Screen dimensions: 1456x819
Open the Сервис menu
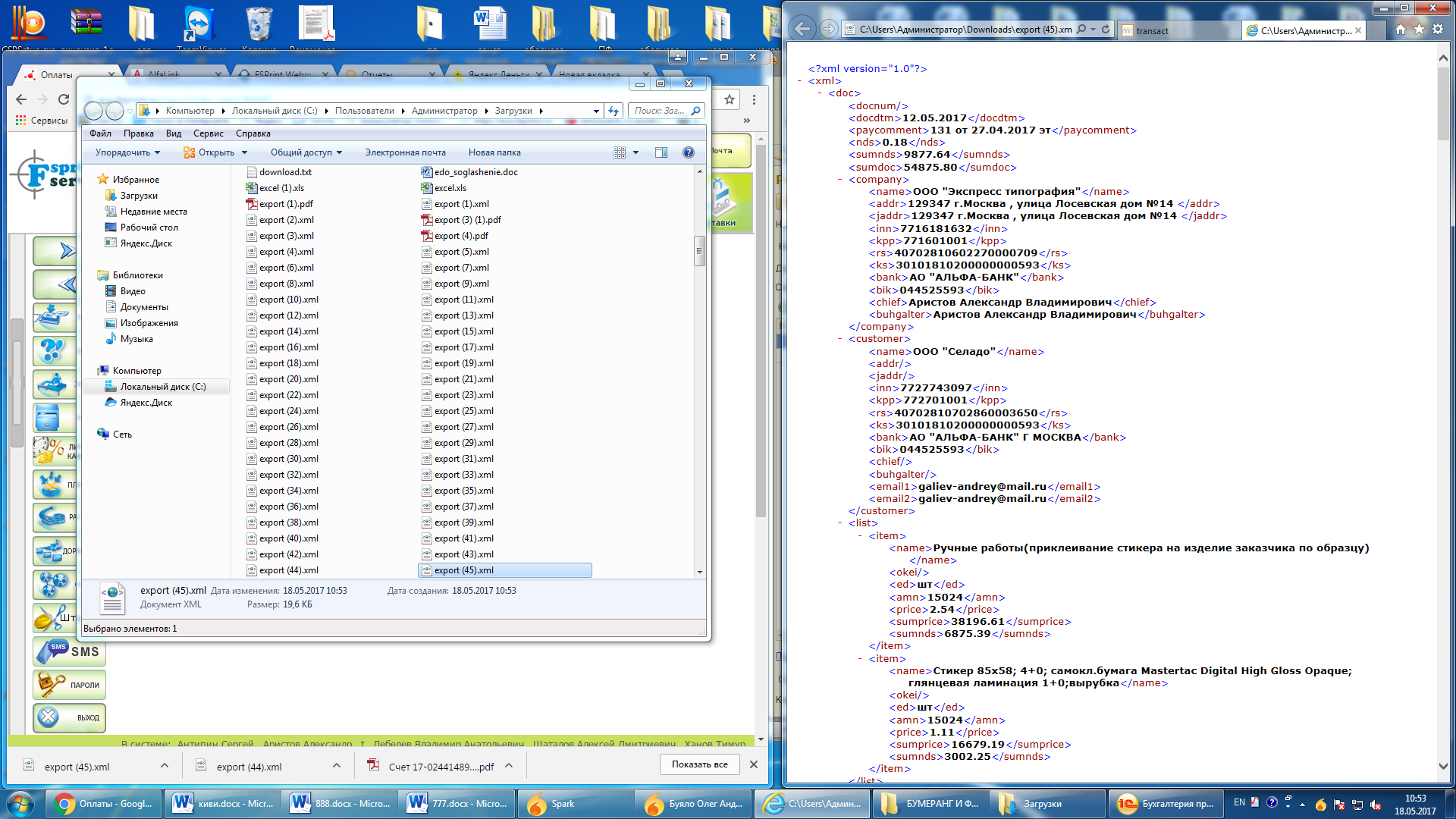[x=208, y=133]
